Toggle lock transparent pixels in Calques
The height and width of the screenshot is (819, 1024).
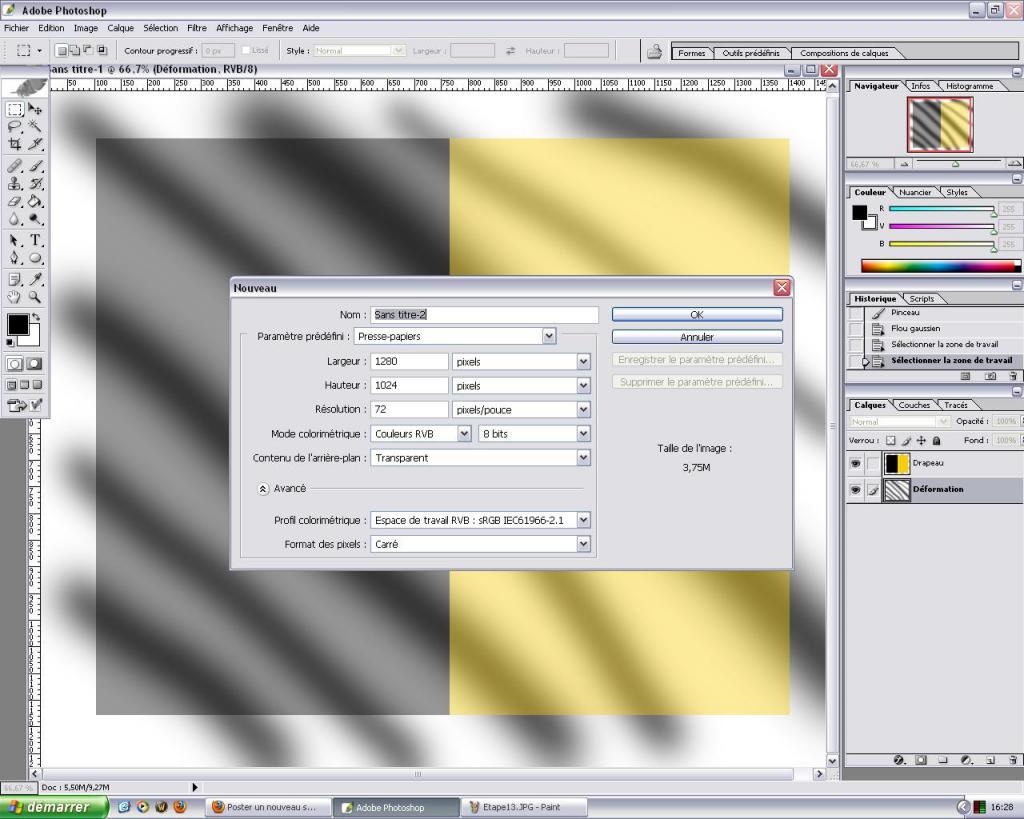[891, 441]
